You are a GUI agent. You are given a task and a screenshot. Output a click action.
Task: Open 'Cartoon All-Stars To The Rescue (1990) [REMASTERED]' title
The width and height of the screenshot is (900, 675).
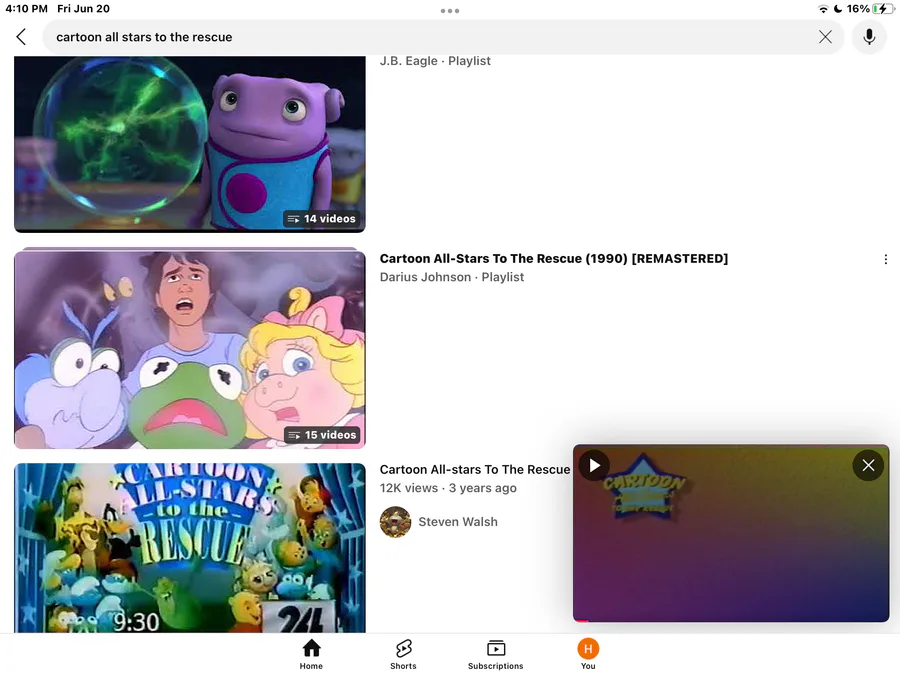point(553,259)
